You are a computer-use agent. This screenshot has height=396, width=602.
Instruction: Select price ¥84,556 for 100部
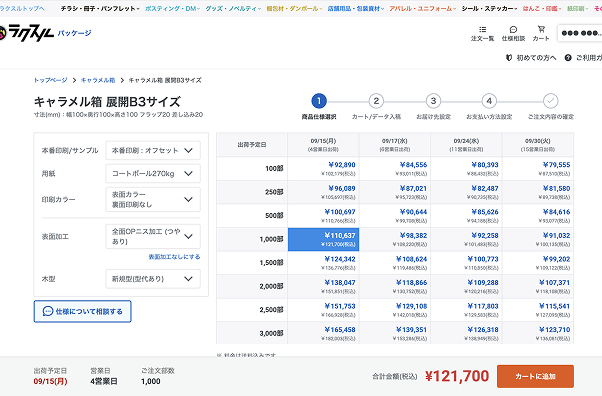pyautogui.click(x=395, y=169)
